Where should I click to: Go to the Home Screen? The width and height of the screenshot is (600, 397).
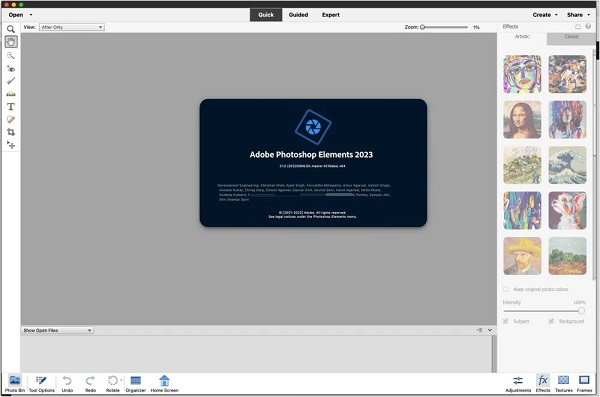point(165,384)
